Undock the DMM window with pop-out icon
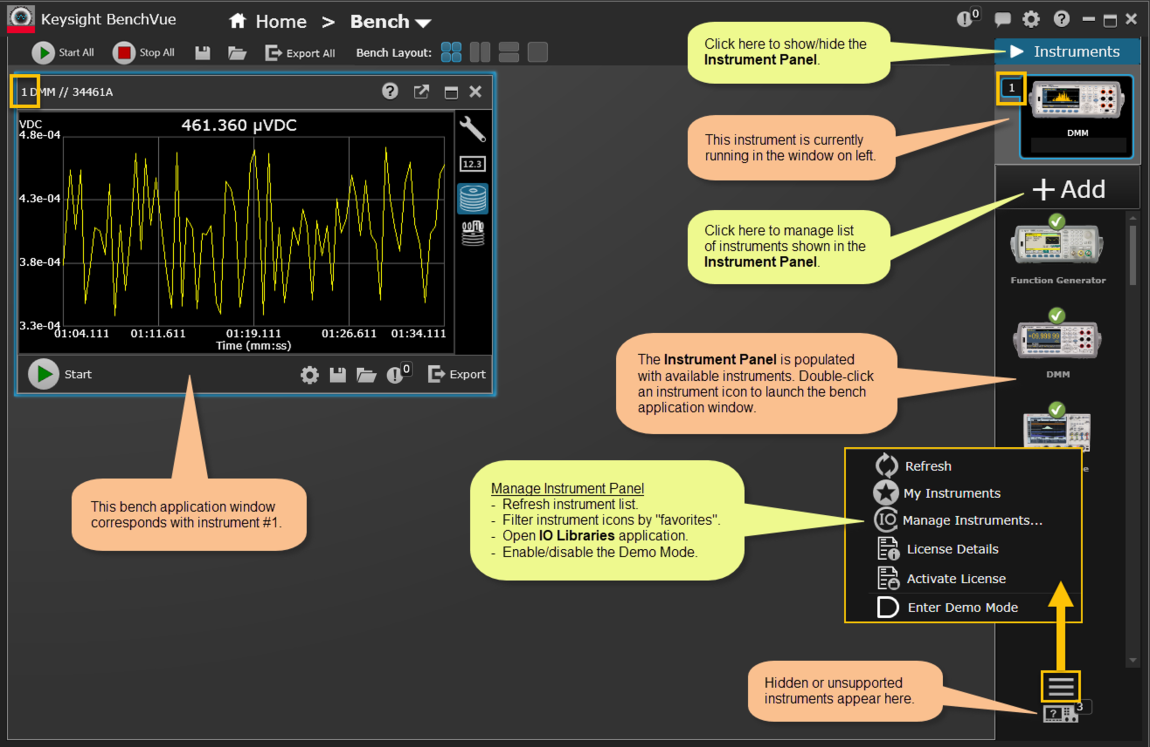 point(421,92)
